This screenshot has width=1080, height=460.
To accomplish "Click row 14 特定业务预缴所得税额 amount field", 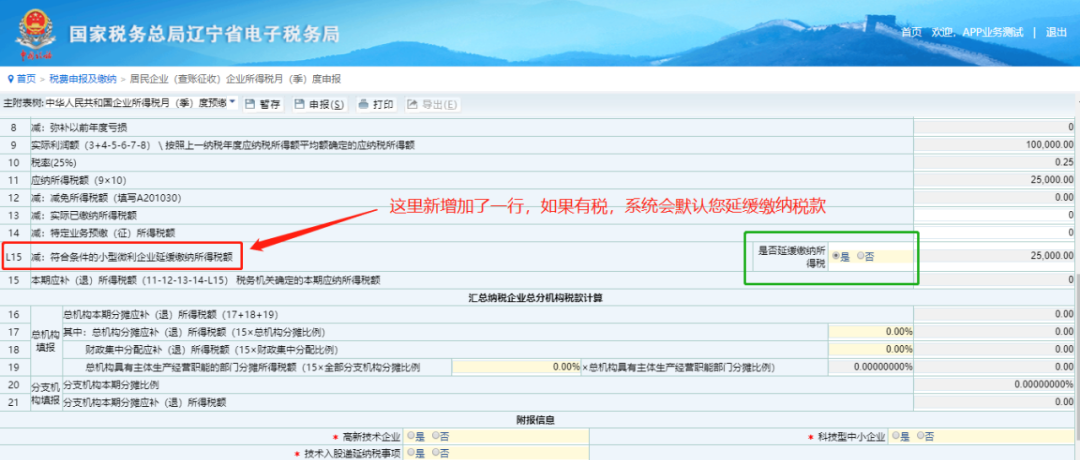I will tap(994, 233).
